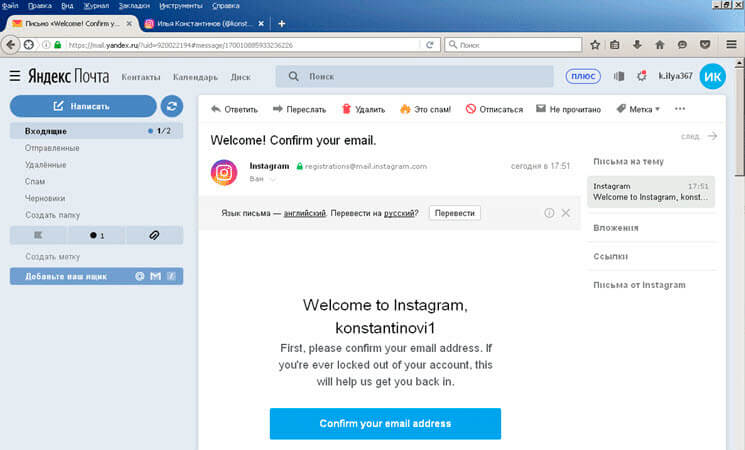The width and height of the screenshot is (745, 450).
Task: Open the Спам folder
Action: coord(35,181)
